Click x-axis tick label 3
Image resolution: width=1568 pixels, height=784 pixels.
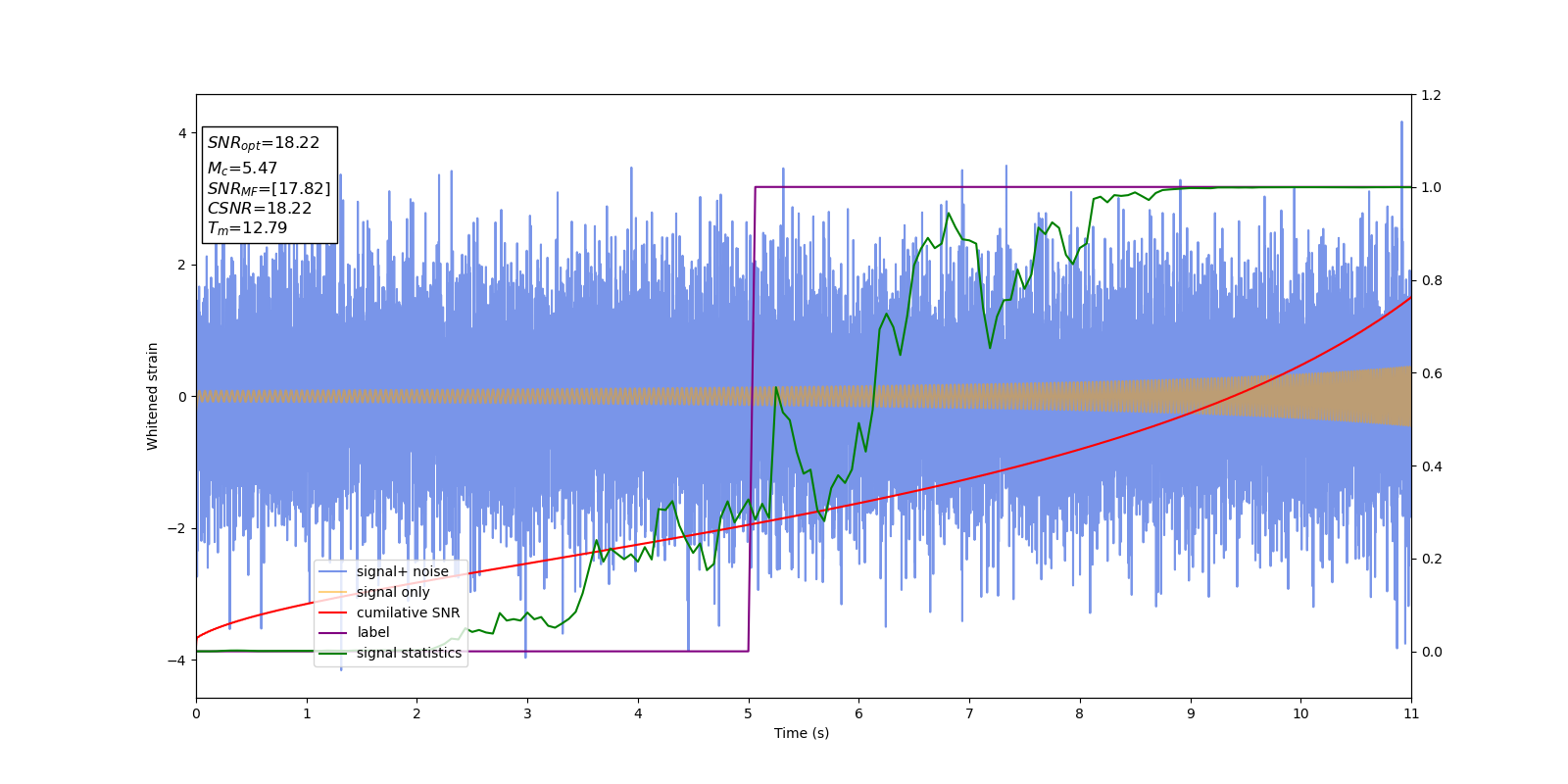[527, 713]
